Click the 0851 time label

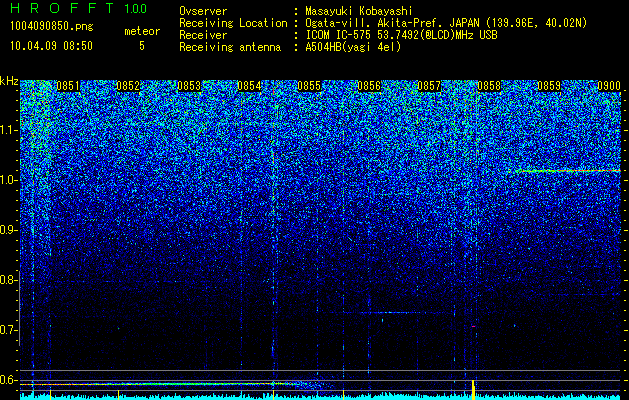pos(68,86)
